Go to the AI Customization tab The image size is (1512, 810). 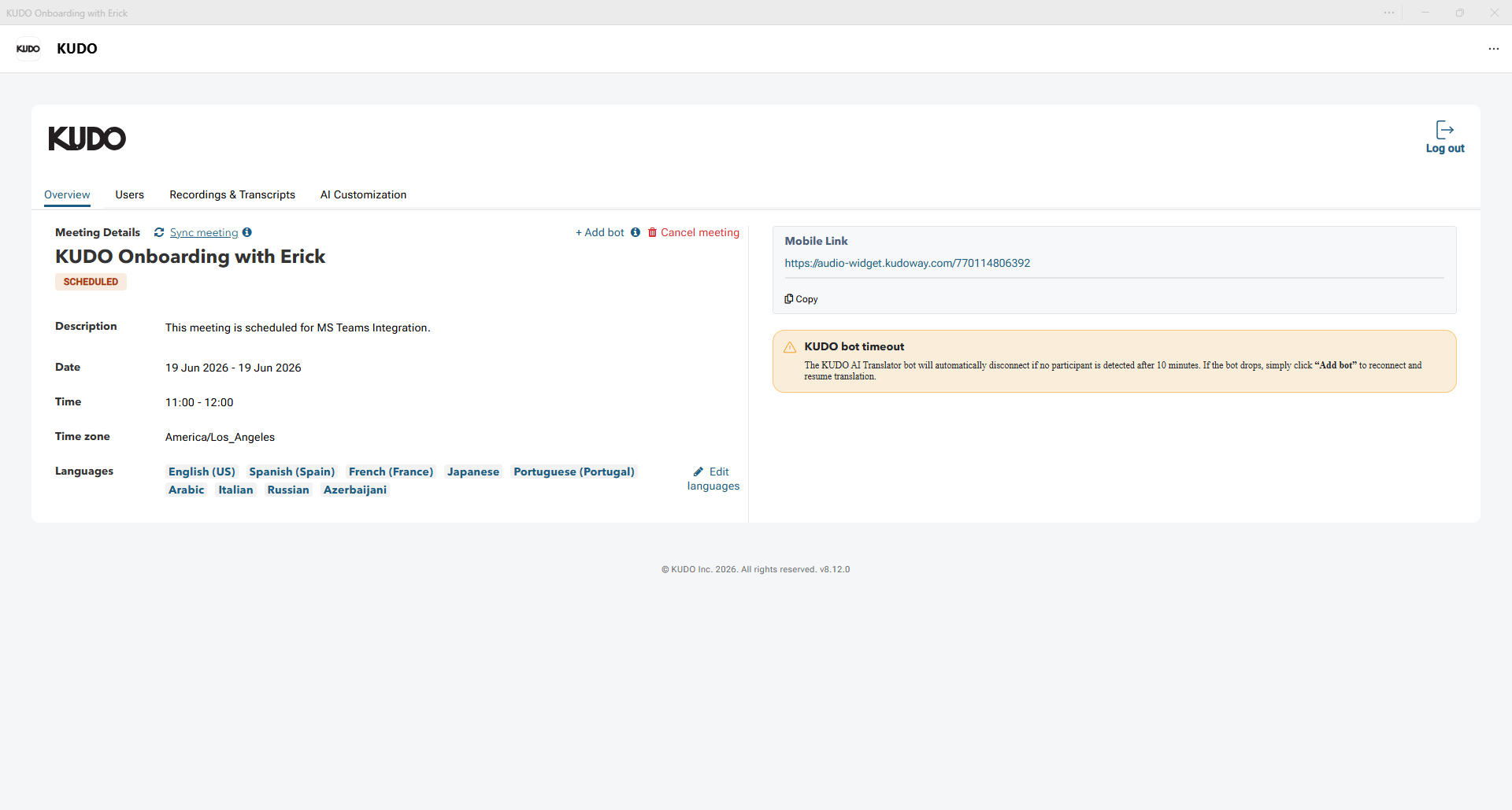(364, 194)
